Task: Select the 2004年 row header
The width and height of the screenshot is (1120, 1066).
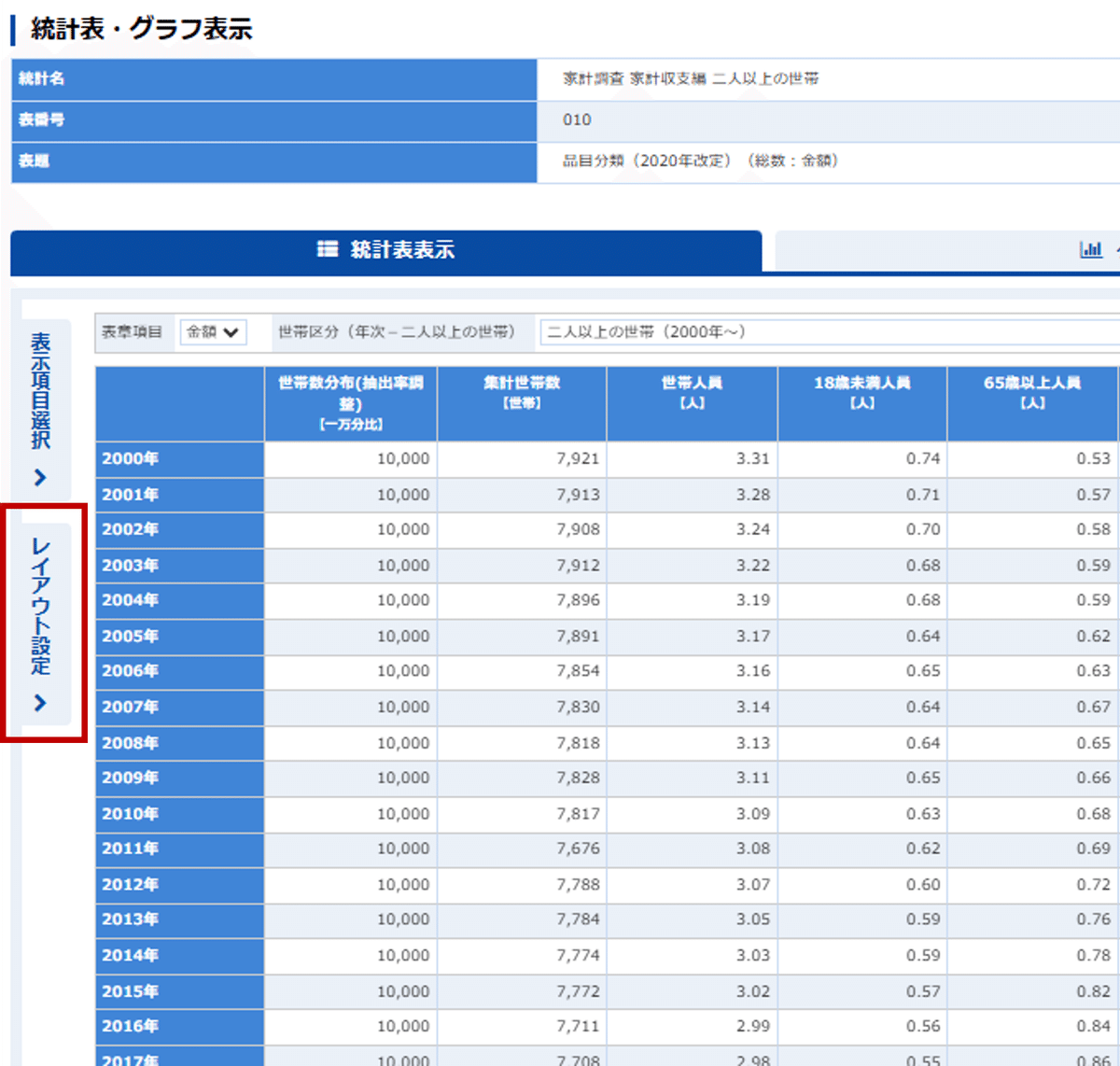Action: click(180, 601)
